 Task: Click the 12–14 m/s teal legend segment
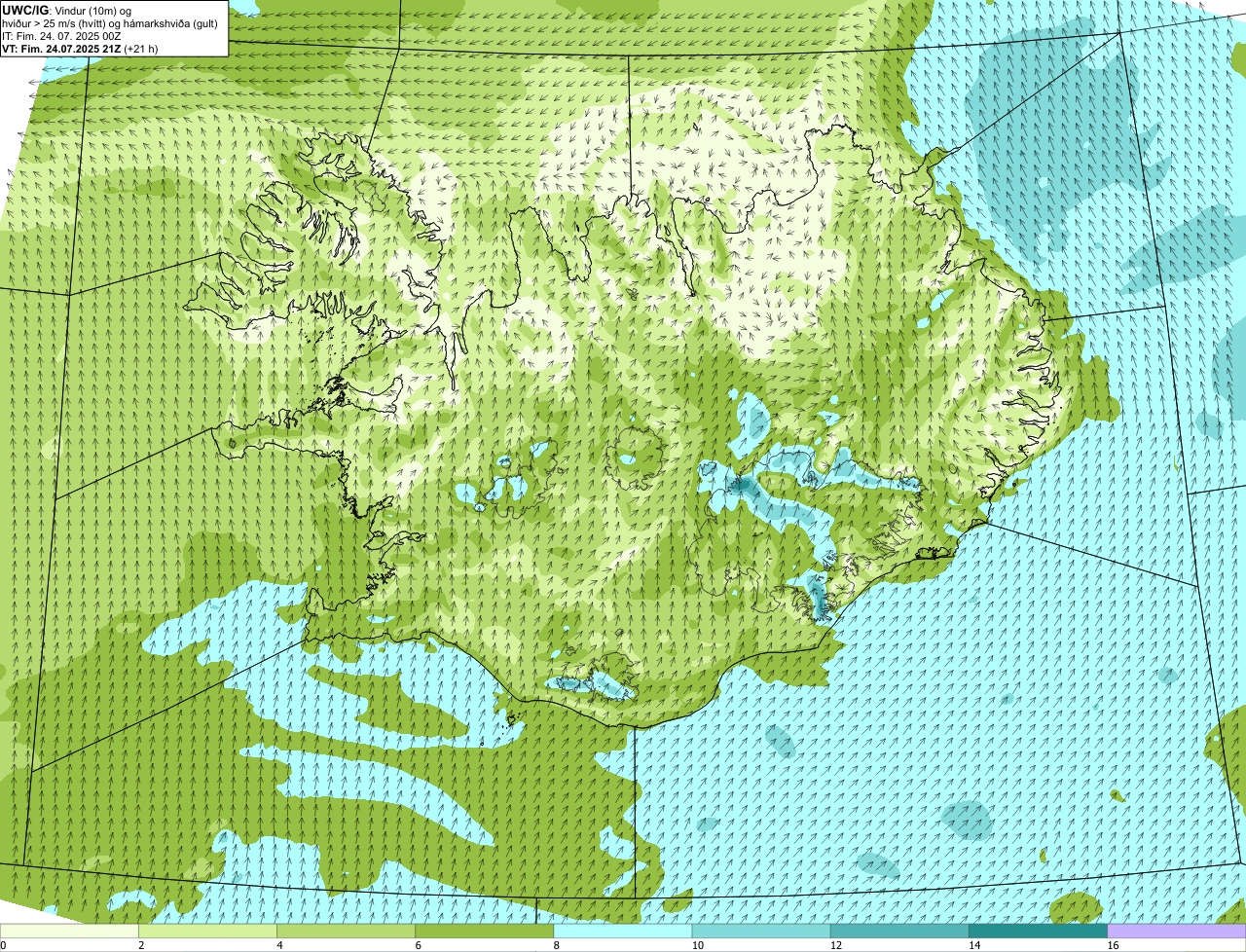pyautogui.click(x=899, y=932)
